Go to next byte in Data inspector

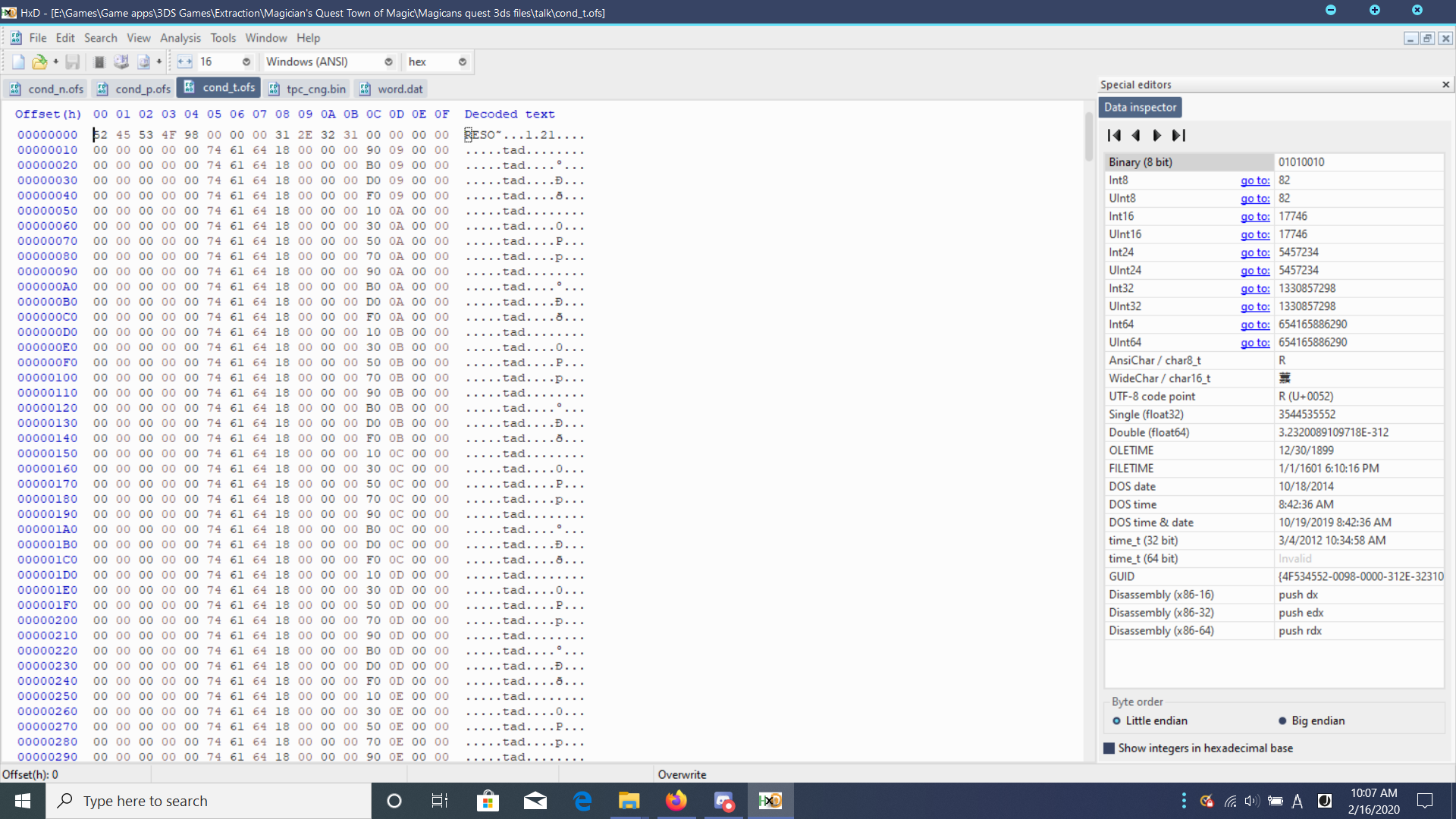click(x=1156, y=136)
